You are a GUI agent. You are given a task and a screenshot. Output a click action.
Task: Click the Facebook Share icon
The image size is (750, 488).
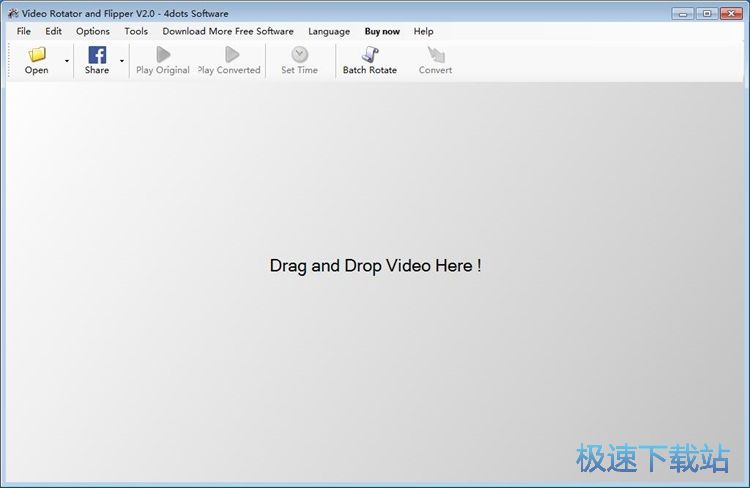(x=97, y=55)
